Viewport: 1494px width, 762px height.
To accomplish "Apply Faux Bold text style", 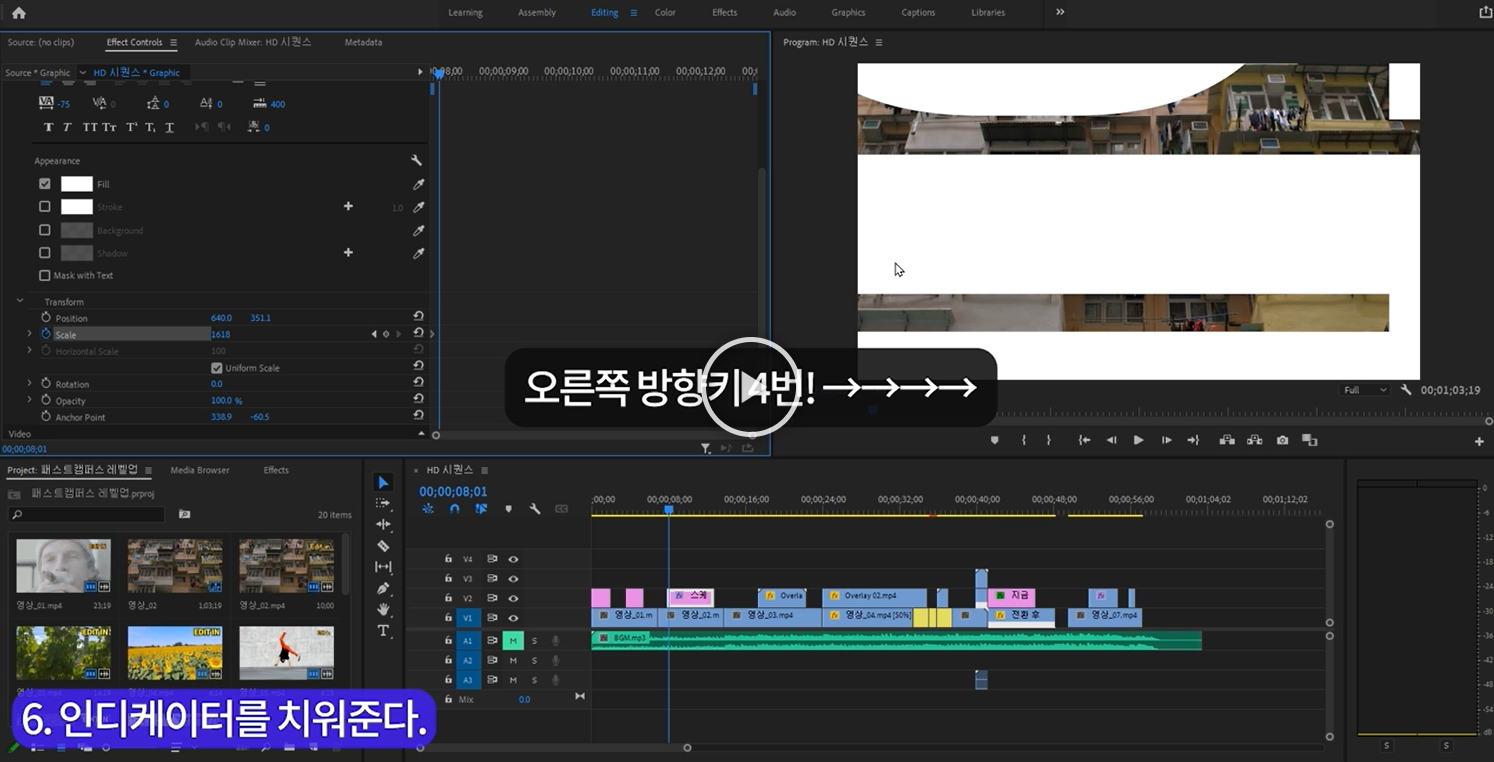I will (x=48, y=127).
